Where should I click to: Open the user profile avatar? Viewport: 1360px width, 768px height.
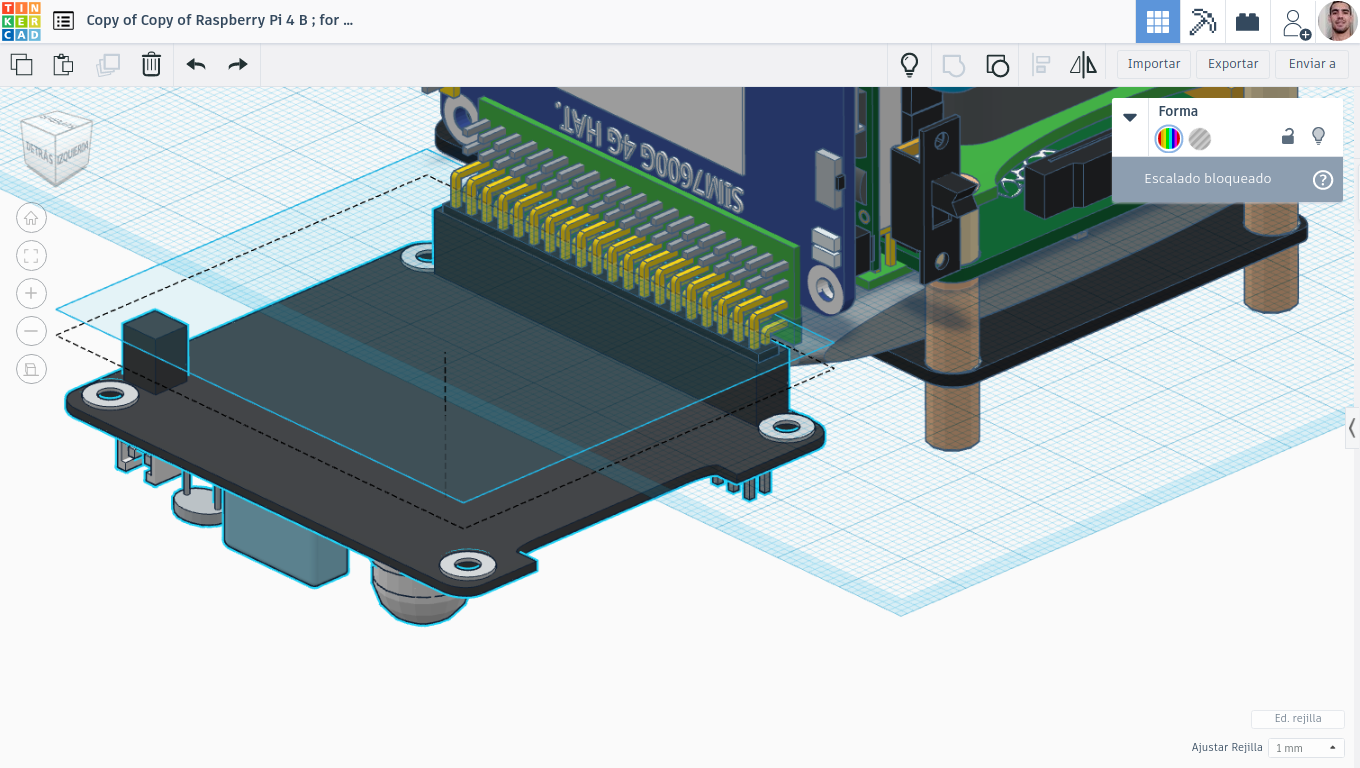1337,21
